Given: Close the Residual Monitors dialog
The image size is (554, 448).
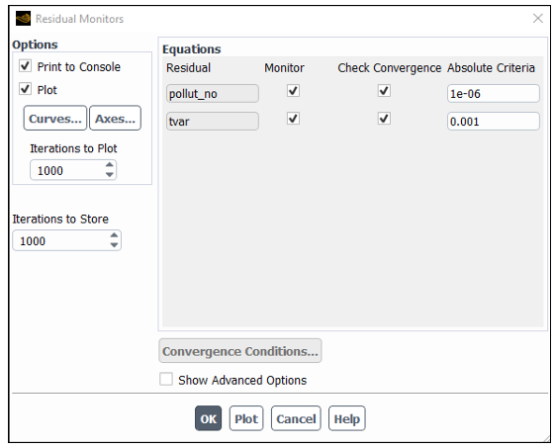Looking at the screenshot, I should pos(538,18).
